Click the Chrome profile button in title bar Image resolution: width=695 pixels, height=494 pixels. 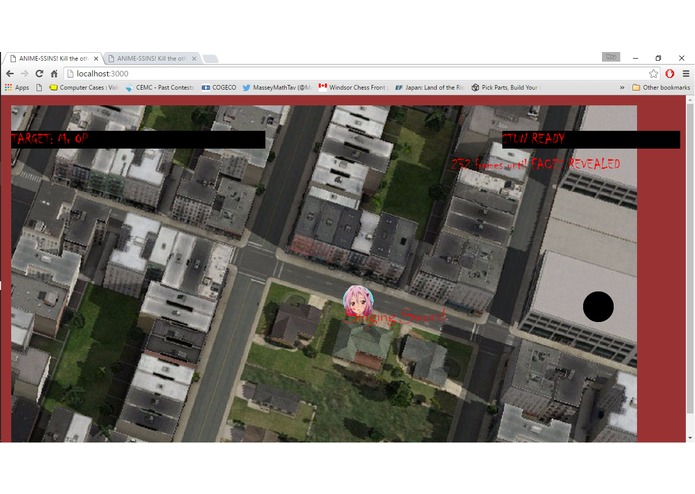pyautogui.click(x=611, y=57)
